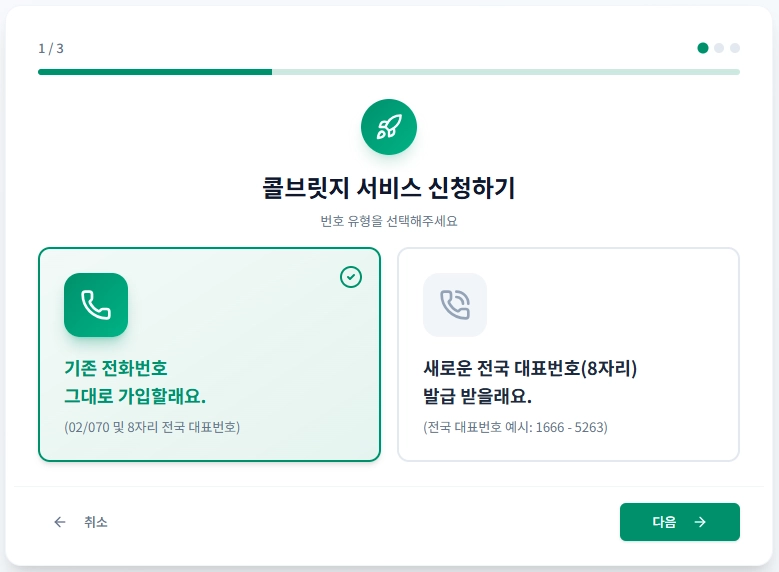Click the unfilled part of the progress bar
The image size is (779, 572).
pos(505,72)
